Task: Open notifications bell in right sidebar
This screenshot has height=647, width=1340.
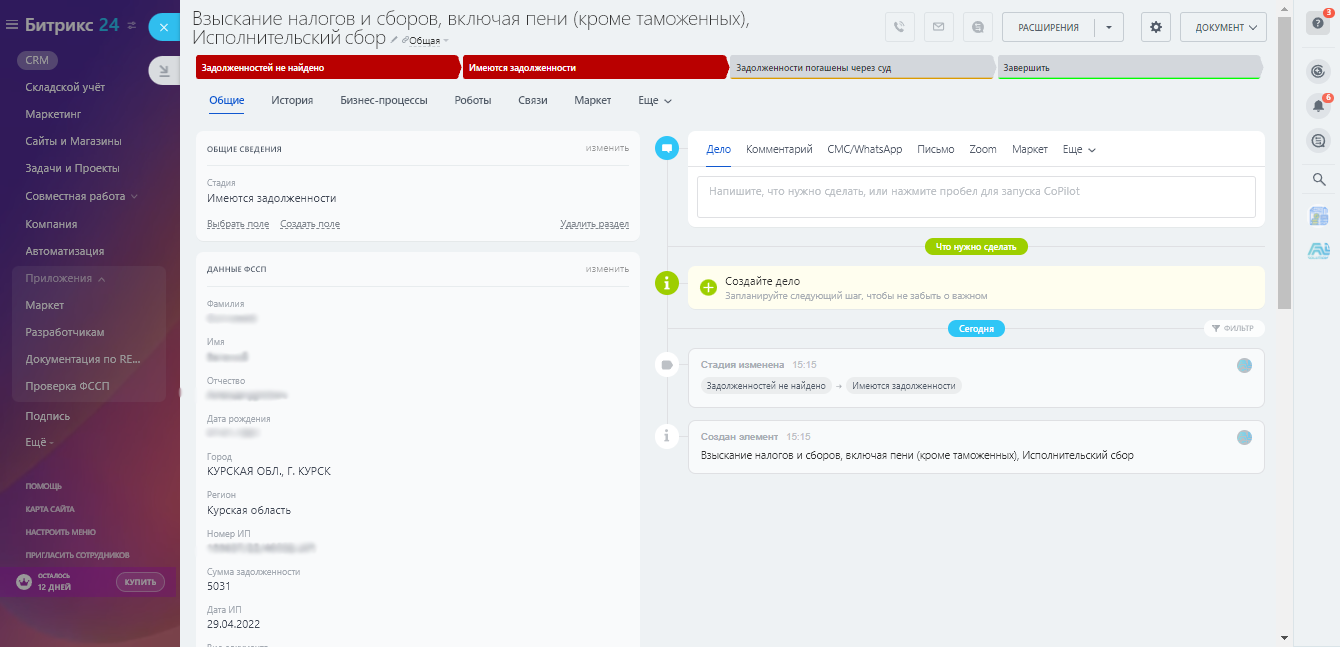Action: coord(1319,105)
